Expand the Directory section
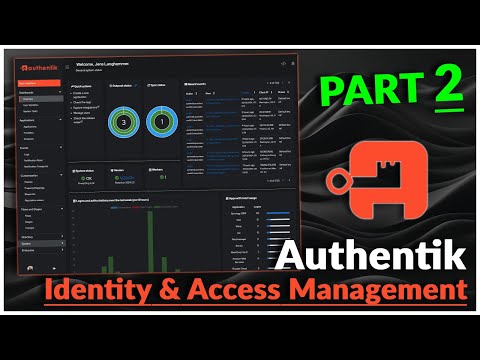 coord(42,237)
